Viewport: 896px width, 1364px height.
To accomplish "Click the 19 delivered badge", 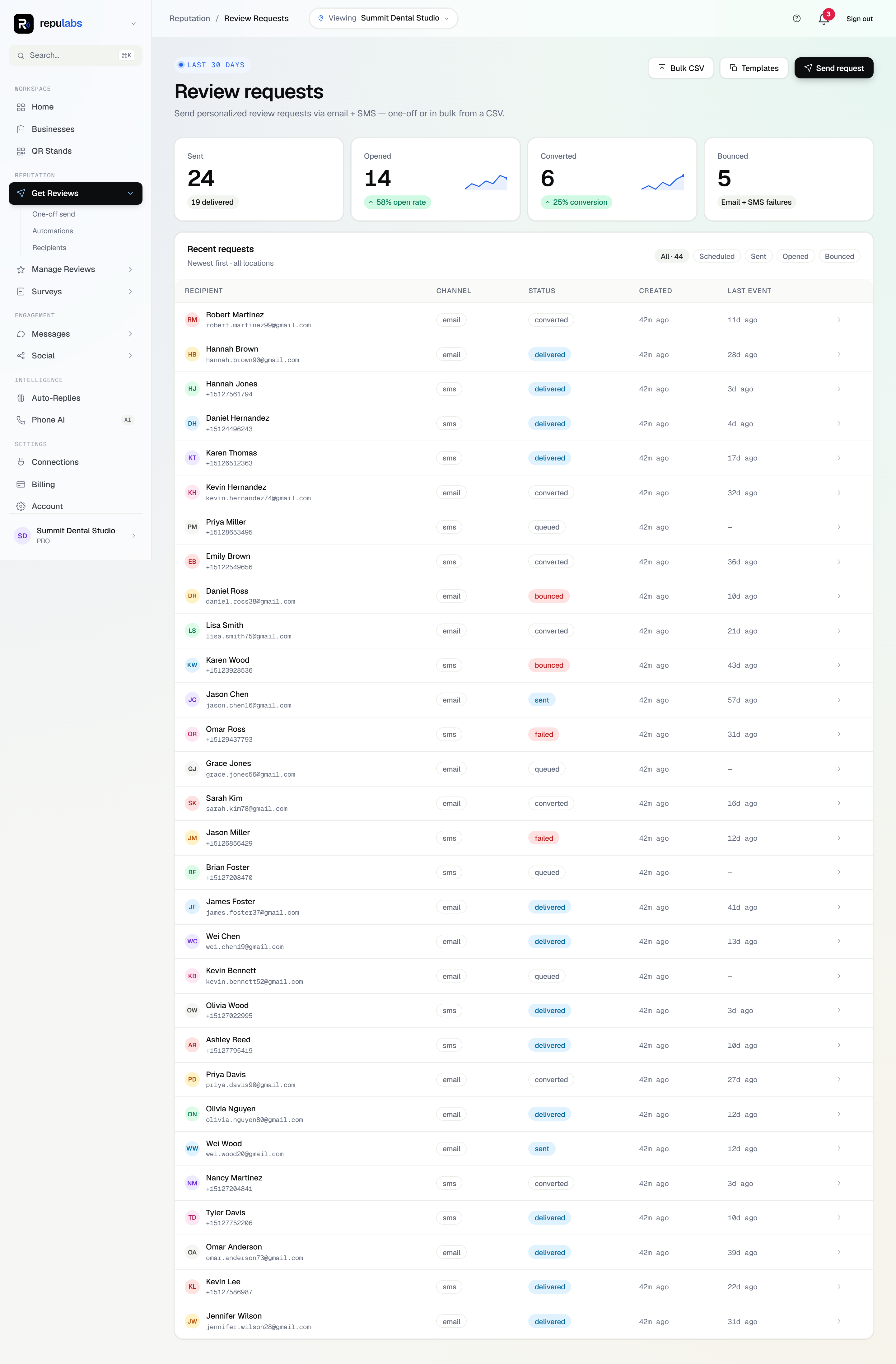I will click(x=212, y=202).
